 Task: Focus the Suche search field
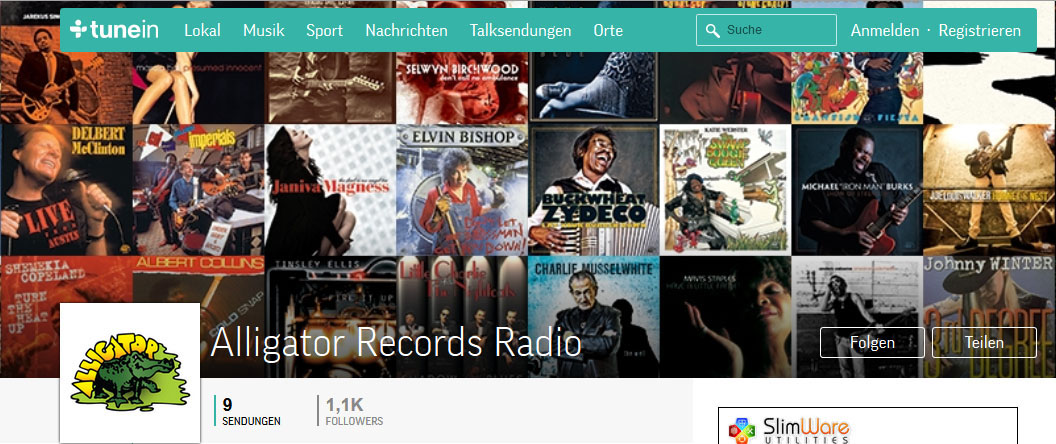click(766, 30)
